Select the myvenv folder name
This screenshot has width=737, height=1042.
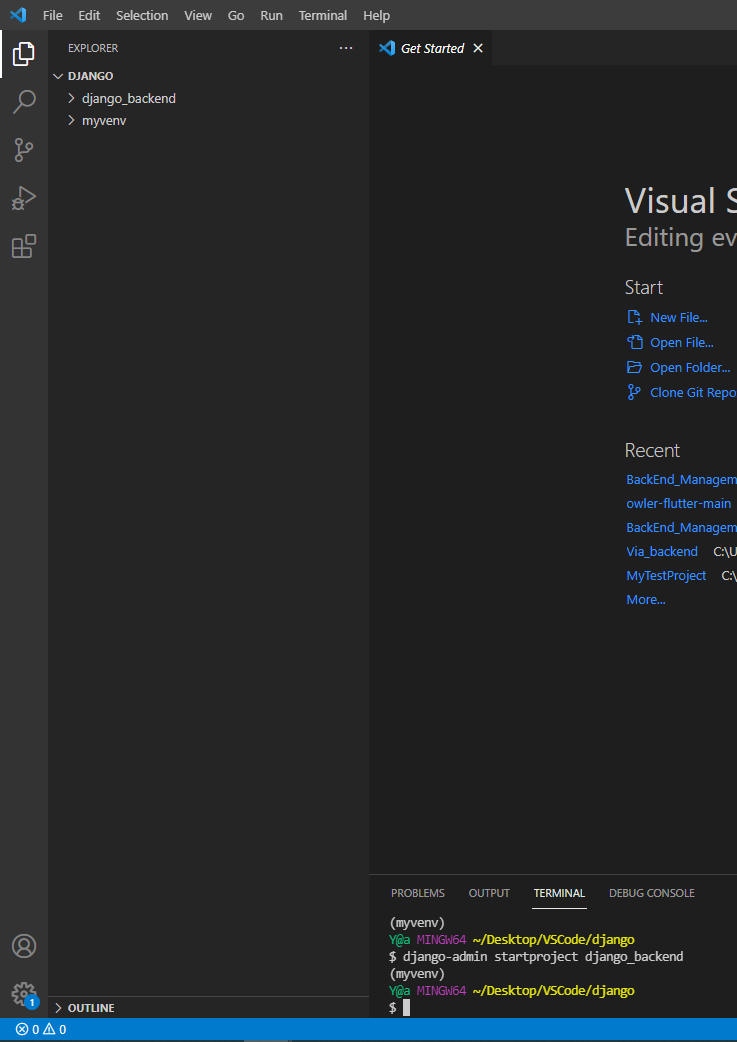[x=104, y=121]
